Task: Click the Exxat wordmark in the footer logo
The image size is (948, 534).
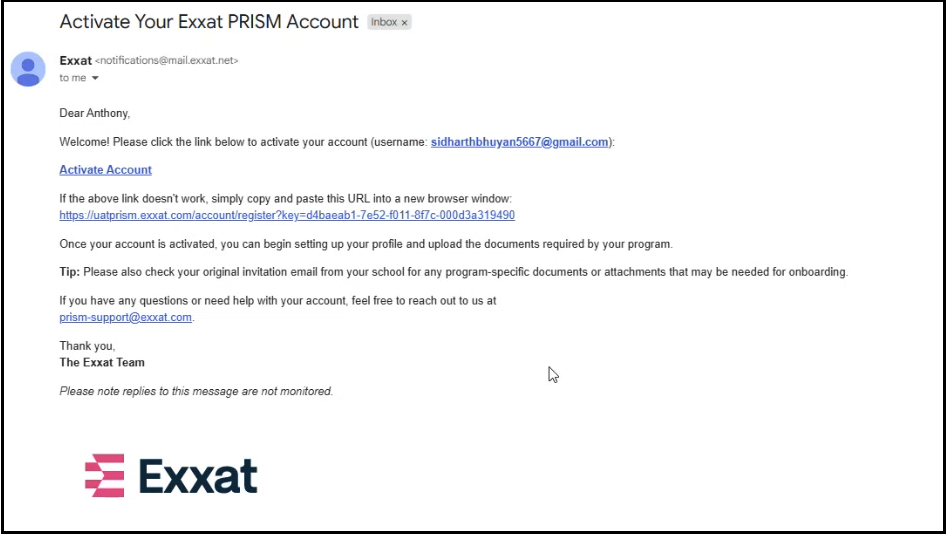Action: [198, 476]
